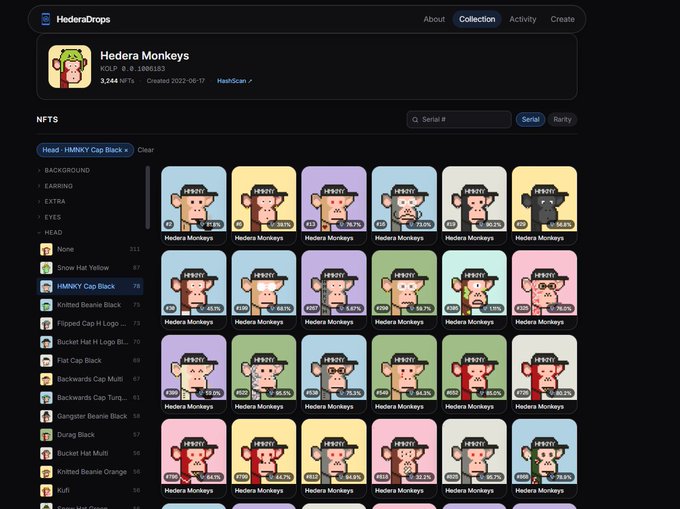Open monkey #522 card with 95.5% rarity
This screenshot has height=509, width=680.
click(264, 374)
